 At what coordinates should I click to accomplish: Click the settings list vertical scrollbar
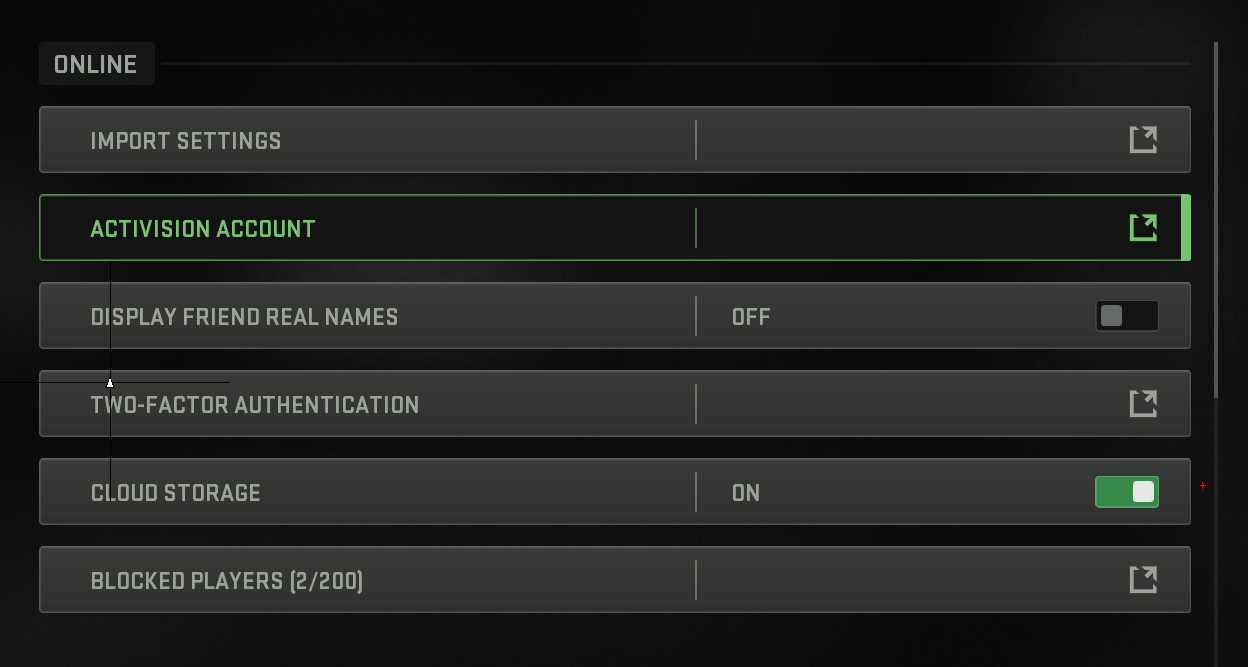[x=1216, y=220]
